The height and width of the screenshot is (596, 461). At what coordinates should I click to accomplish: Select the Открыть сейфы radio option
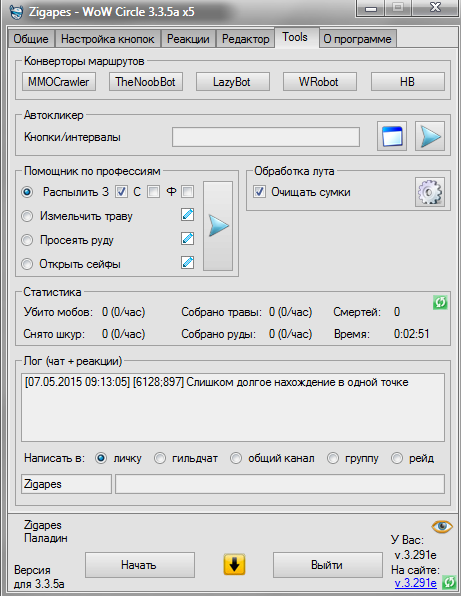[27, 264]
